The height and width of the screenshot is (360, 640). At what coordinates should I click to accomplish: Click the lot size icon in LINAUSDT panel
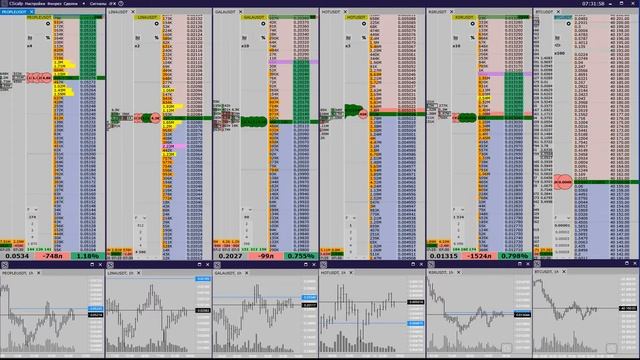[138, 38]
